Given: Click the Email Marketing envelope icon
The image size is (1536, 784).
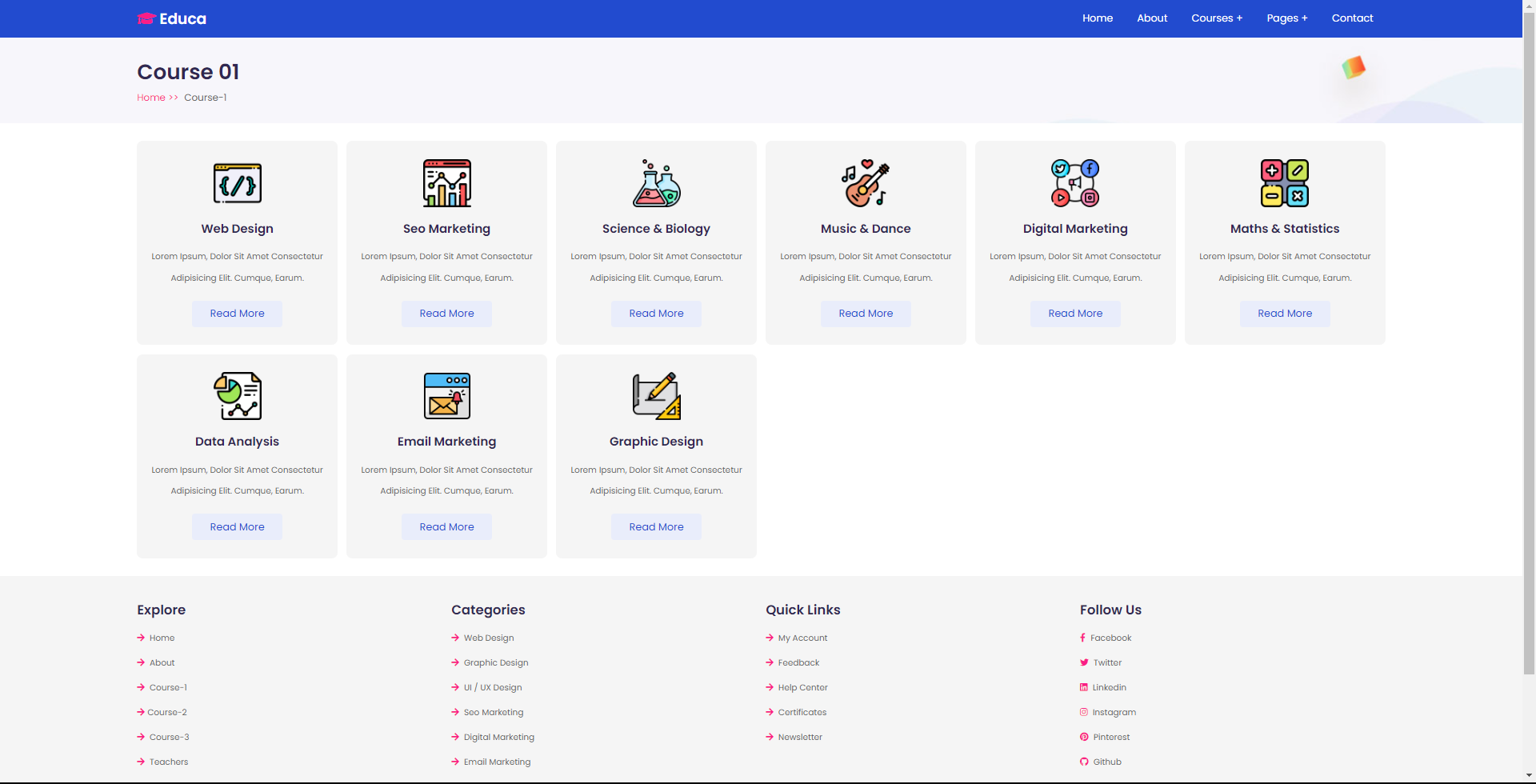Looking at the screenshot, I should 446,395.
